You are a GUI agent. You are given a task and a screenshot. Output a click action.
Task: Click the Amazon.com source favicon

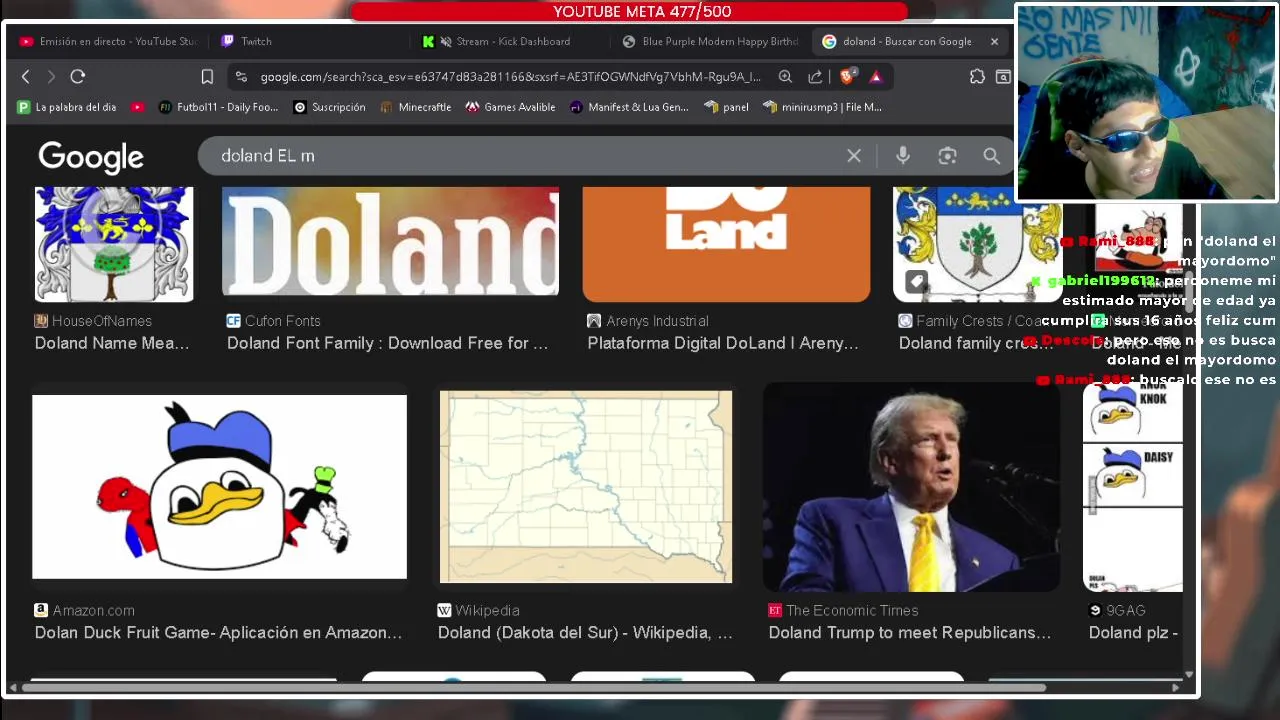[x=41, y=610]
